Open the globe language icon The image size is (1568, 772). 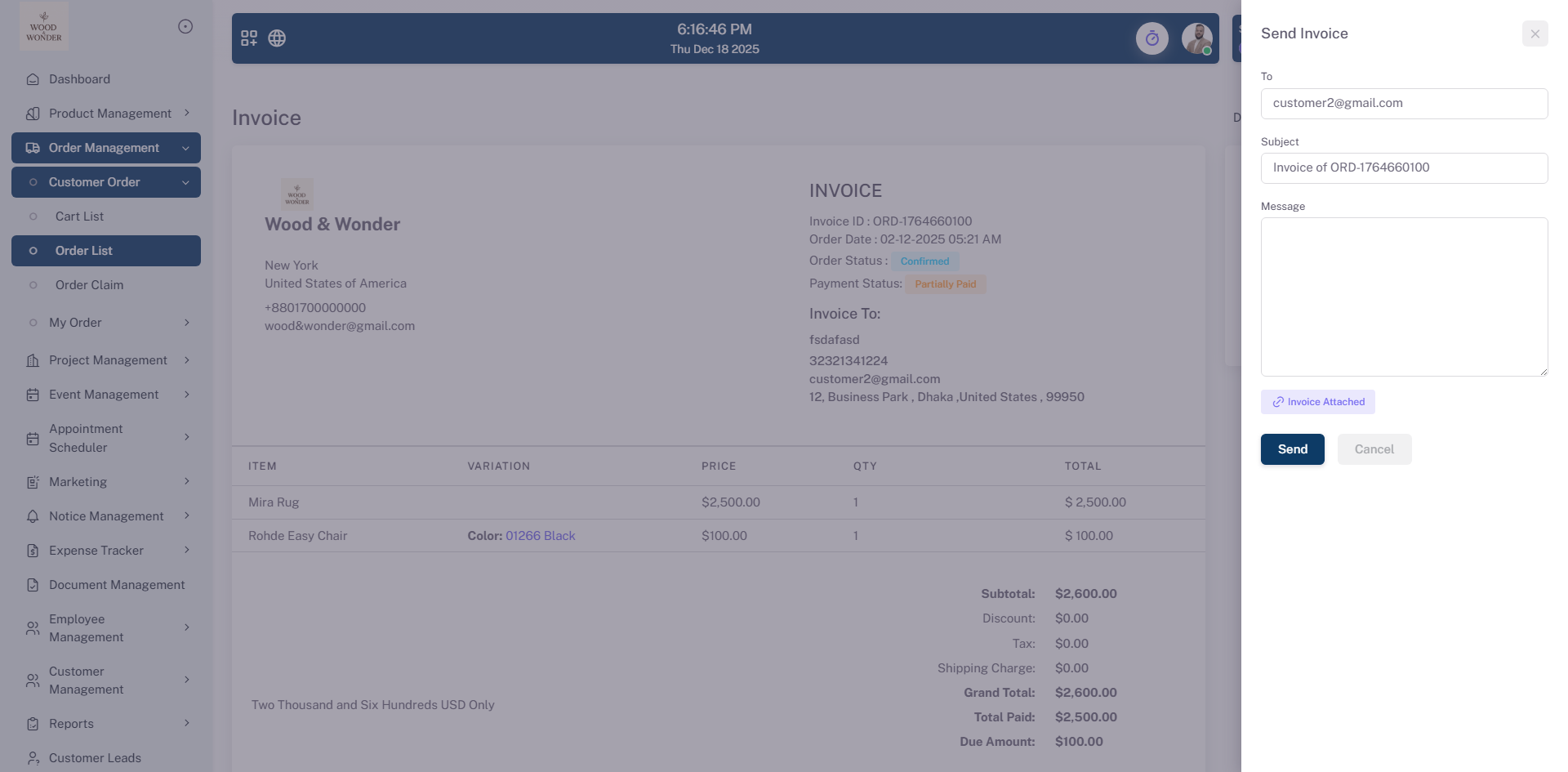pos(277,38)
